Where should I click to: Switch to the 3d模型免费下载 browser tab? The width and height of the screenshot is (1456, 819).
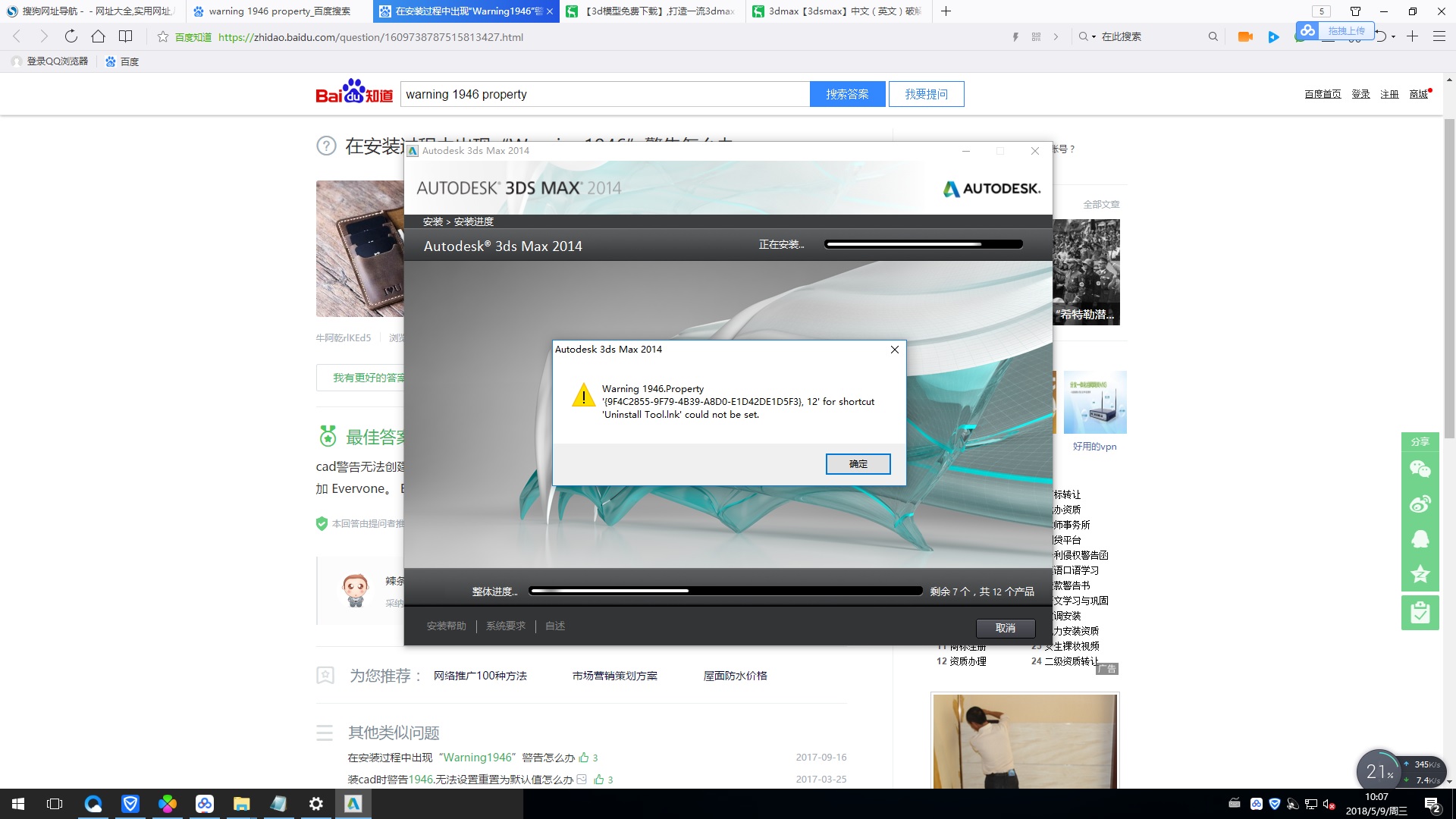[652, 11]
